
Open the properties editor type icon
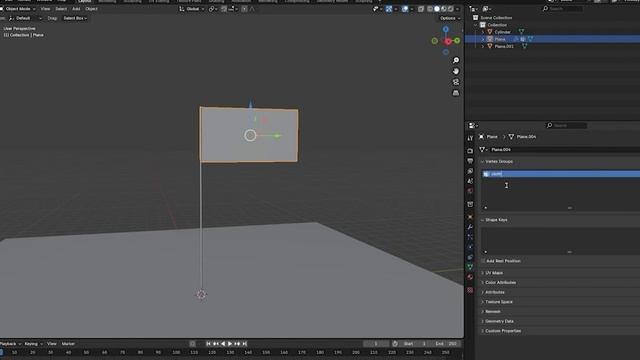pyautogui.click(x=473, y=126)
